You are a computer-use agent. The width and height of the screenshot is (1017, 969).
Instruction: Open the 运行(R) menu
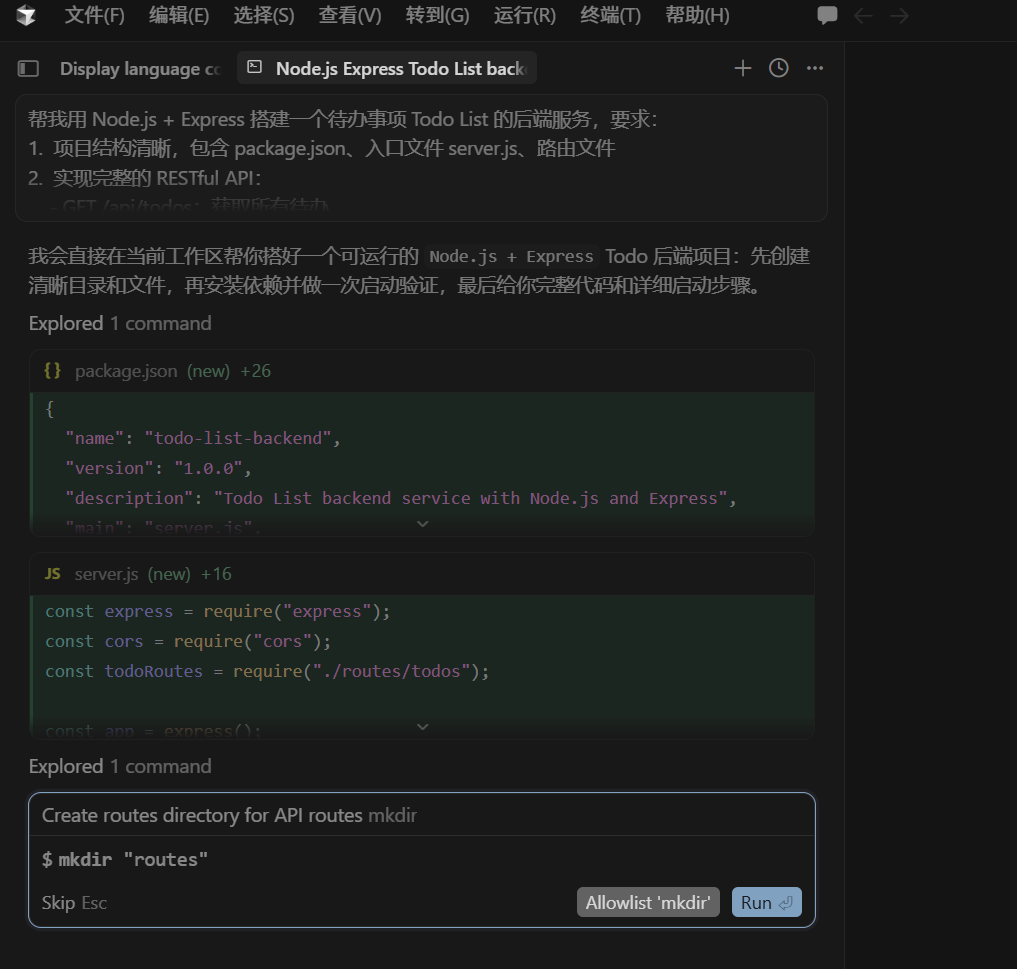(x=525, y=15)
